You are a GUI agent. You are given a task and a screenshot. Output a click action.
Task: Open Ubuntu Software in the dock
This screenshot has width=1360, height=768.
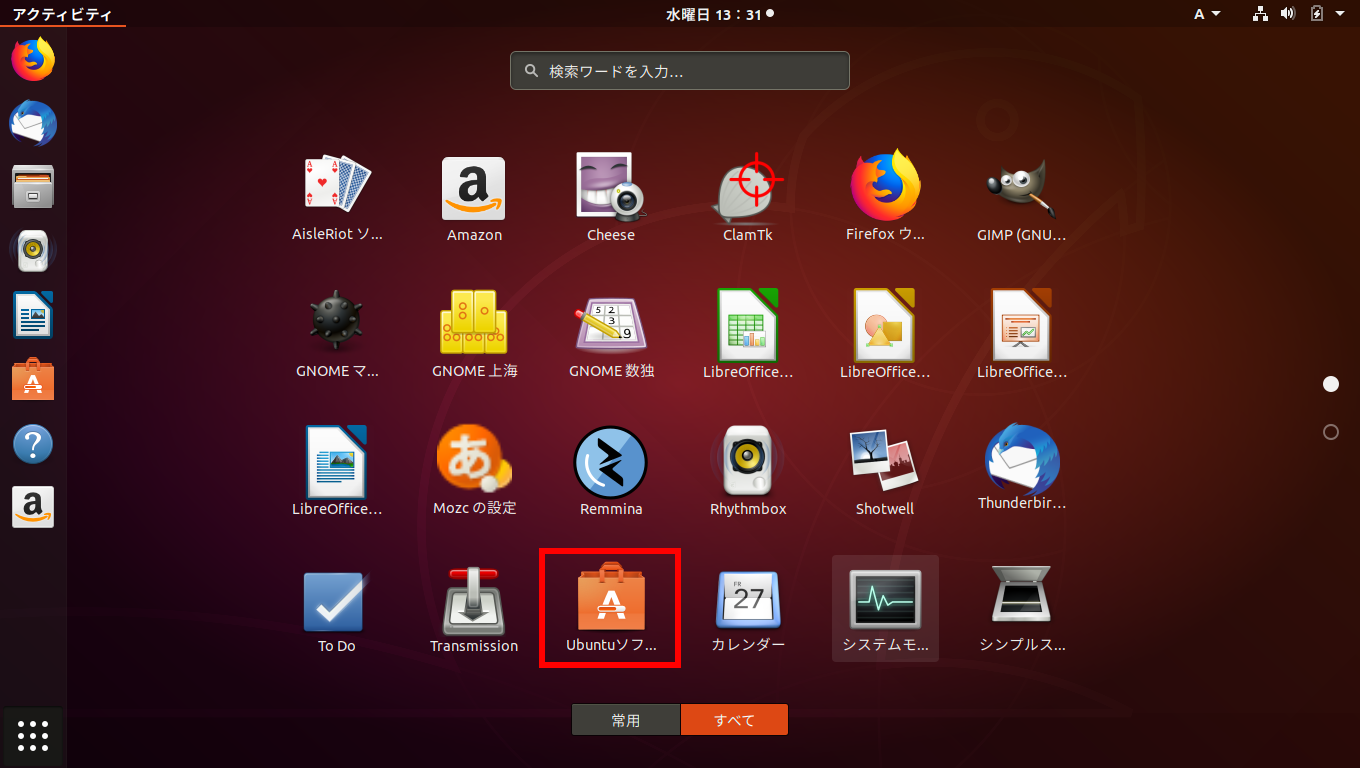[33, 380]
